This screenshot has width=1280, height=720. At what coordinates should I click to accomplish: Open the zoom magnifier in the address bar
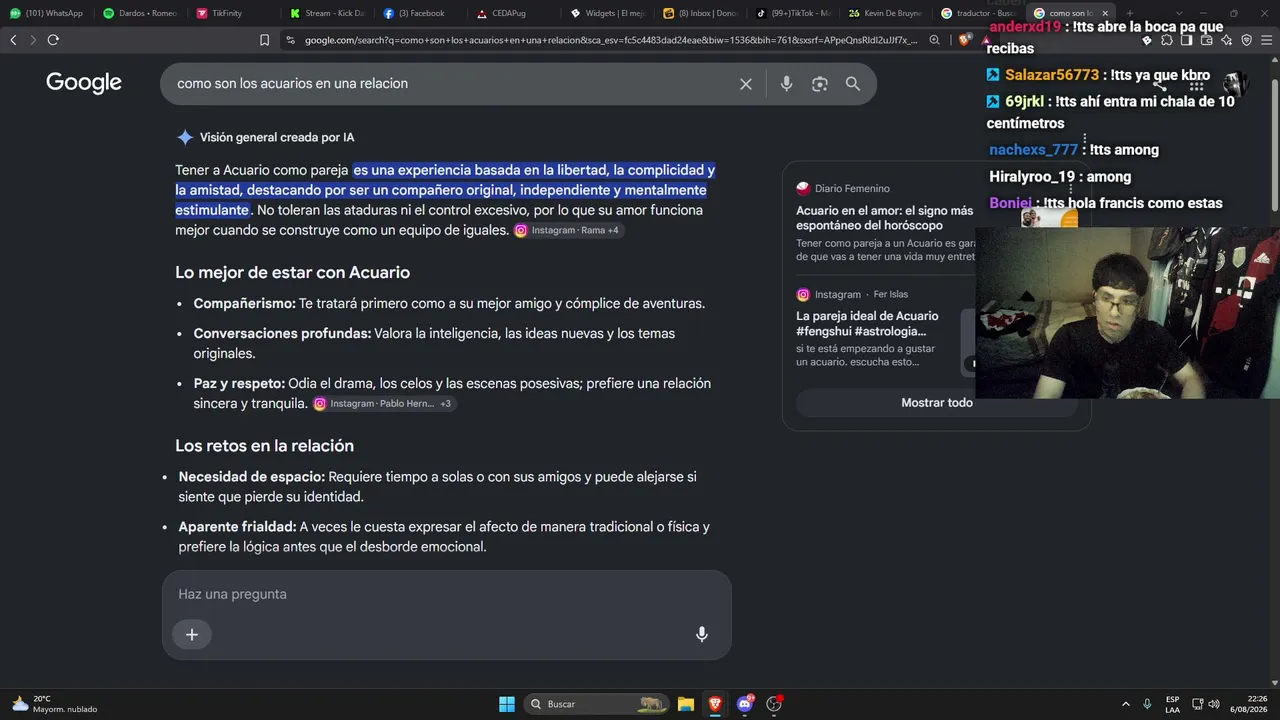(934, 40)
